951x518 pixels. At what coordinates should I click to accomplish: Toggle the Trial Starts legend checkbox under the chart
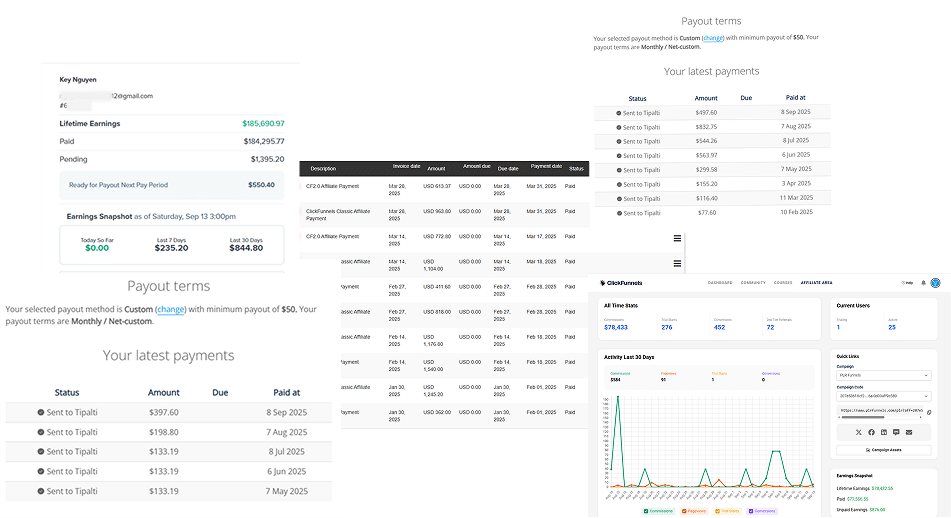click(x=717, y=511)
